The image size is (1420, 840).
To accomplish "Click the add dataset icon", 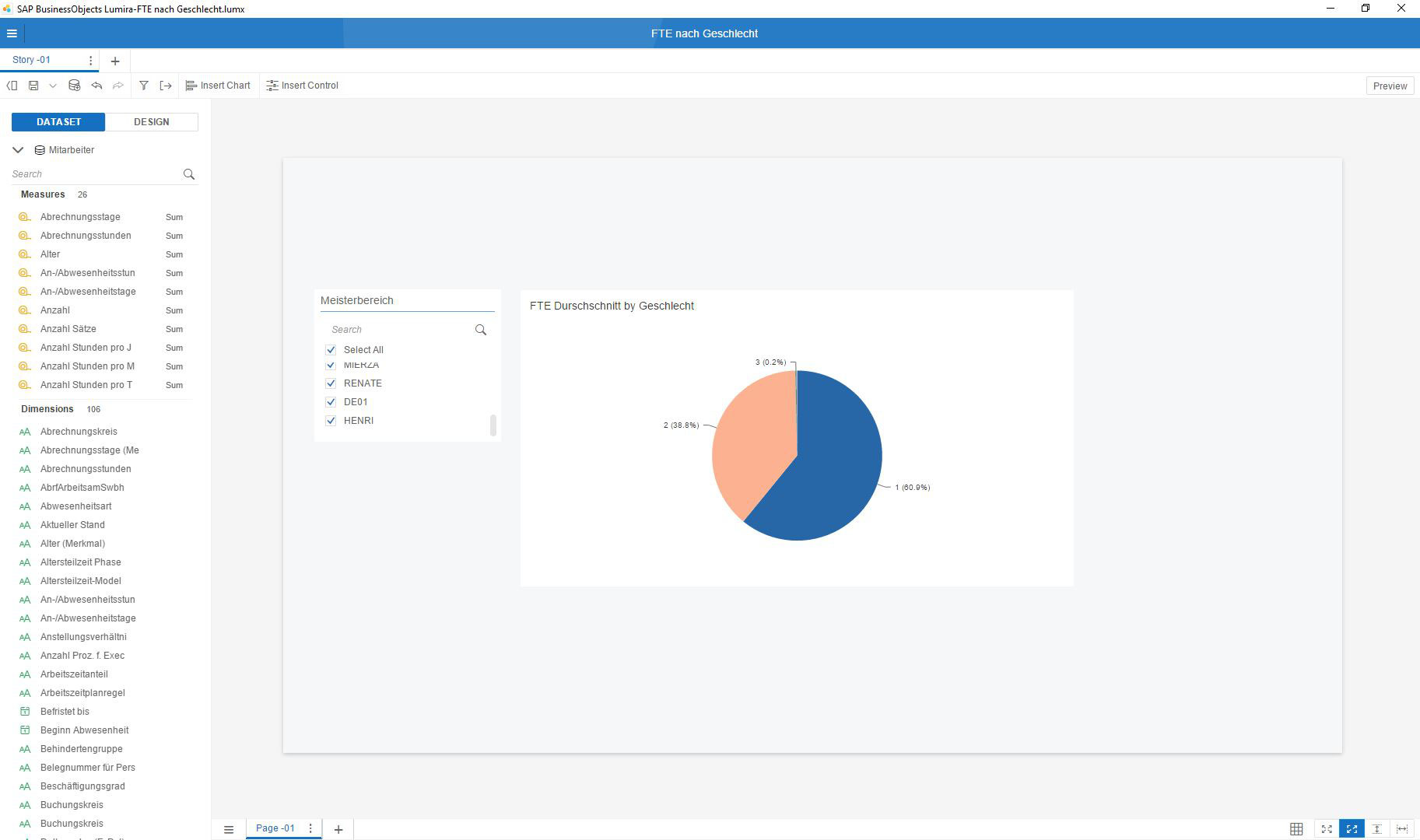I will coord(74,86).
